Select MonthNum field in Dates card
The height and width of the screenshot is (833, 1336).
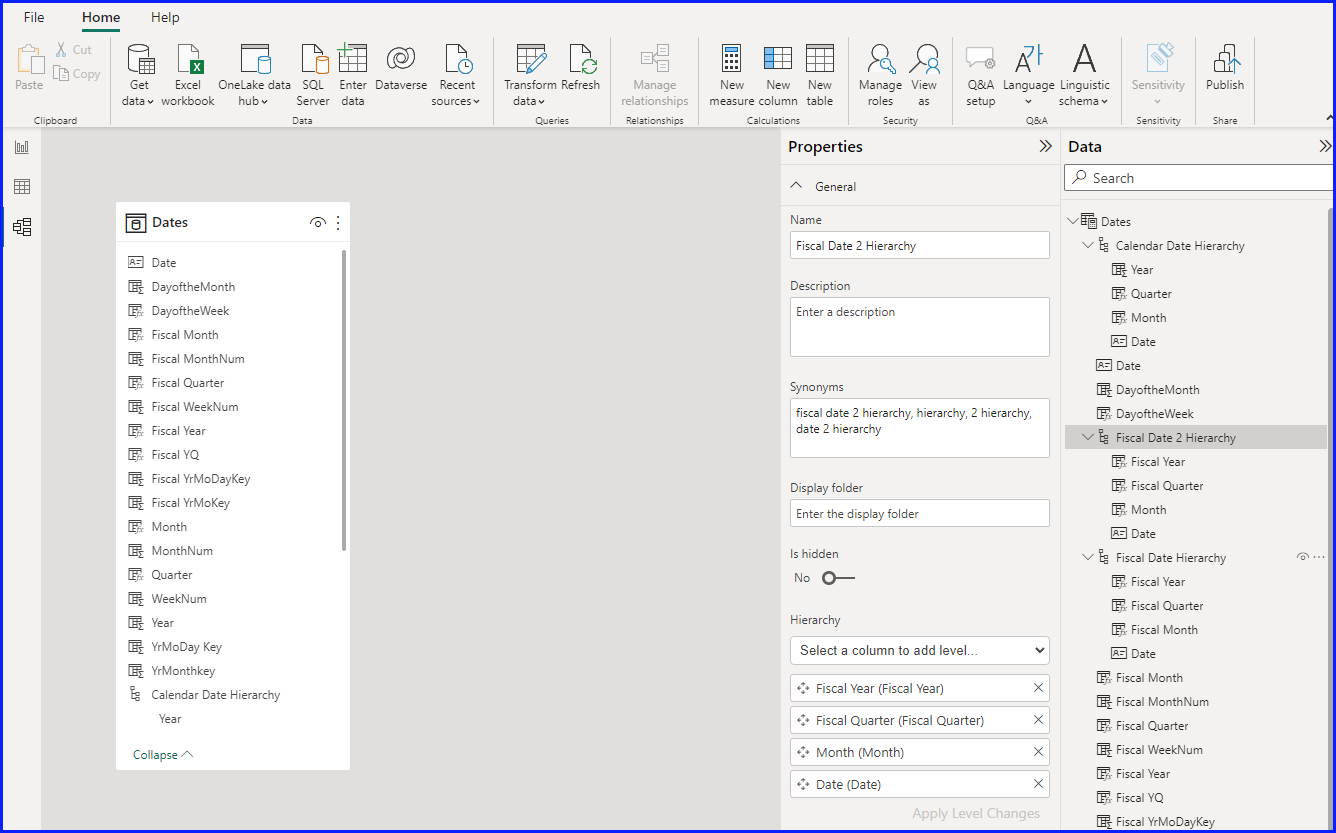tap(182, 551)
